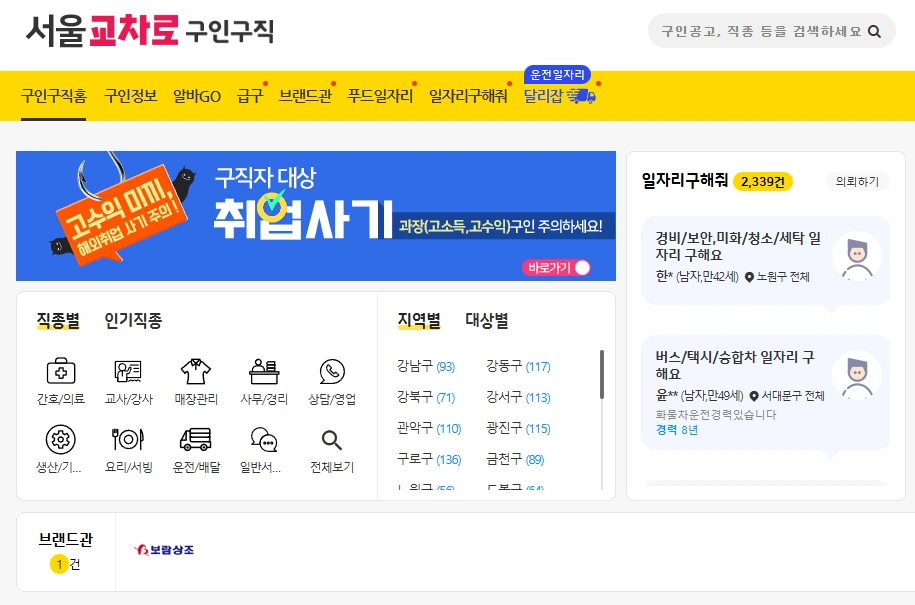Select the 급구 menu item
915x605 pixels.
[250, 96]
